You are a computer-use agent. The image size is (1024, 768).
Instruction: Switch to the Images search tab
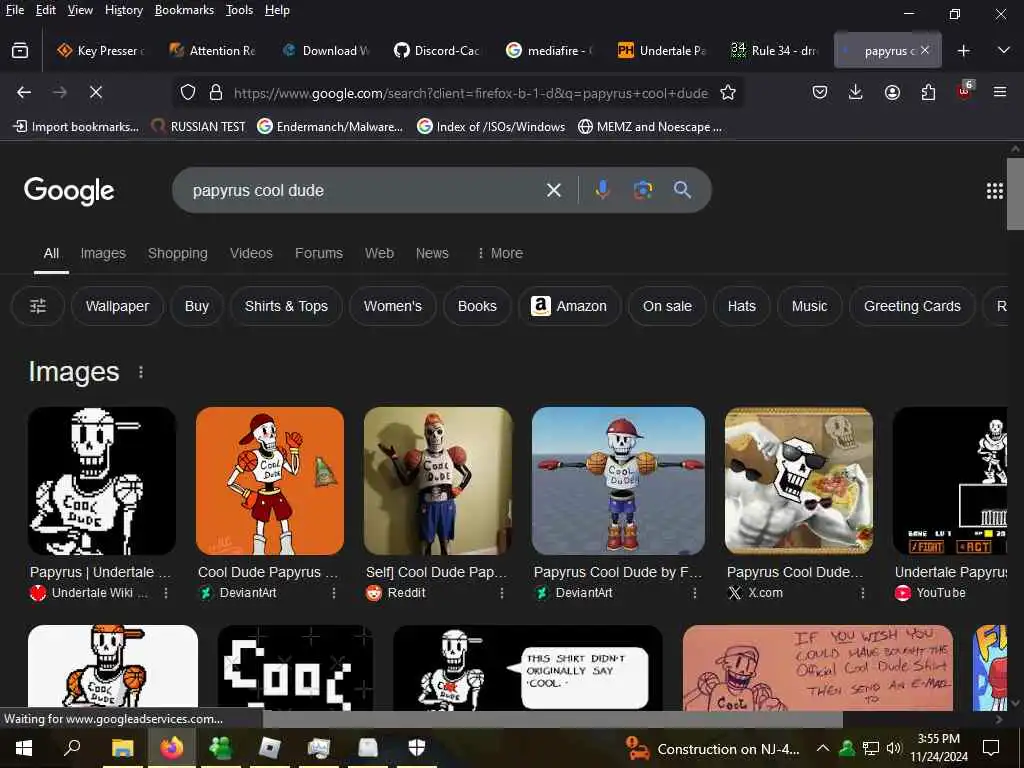point(103,253)
